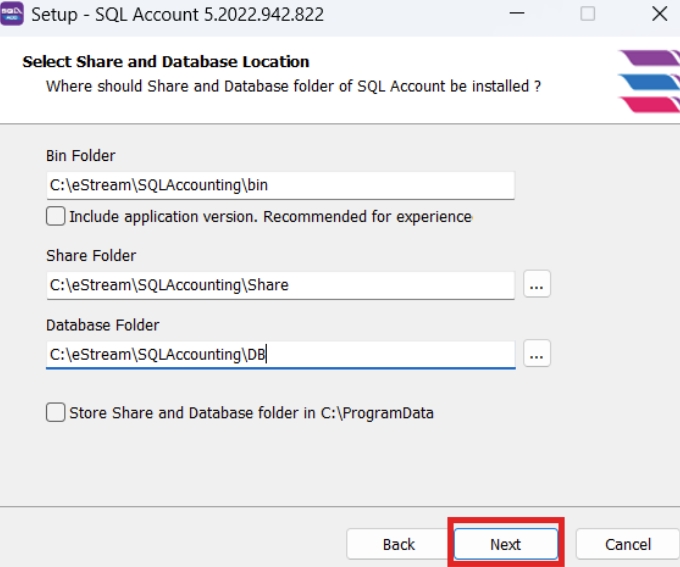Image resolution: width=680 pixels, height=567 pixels.
Task: Click the Share Folder label
Action: click(91, 256)
